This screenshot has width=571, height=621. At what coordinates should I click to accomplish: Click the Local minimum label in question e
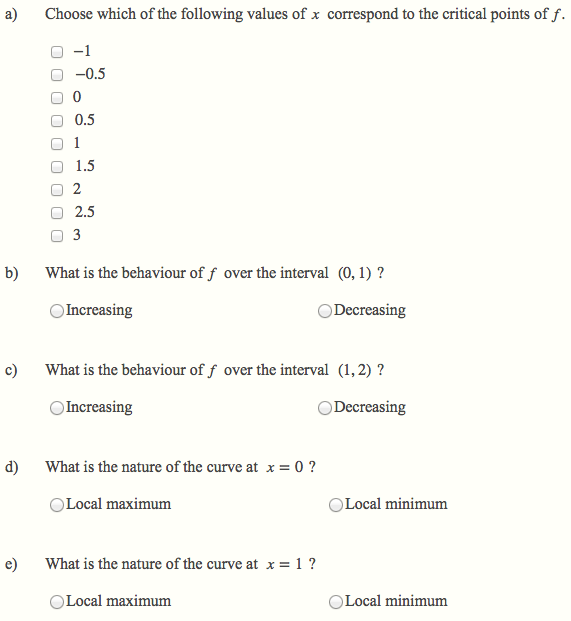point(396,601)
